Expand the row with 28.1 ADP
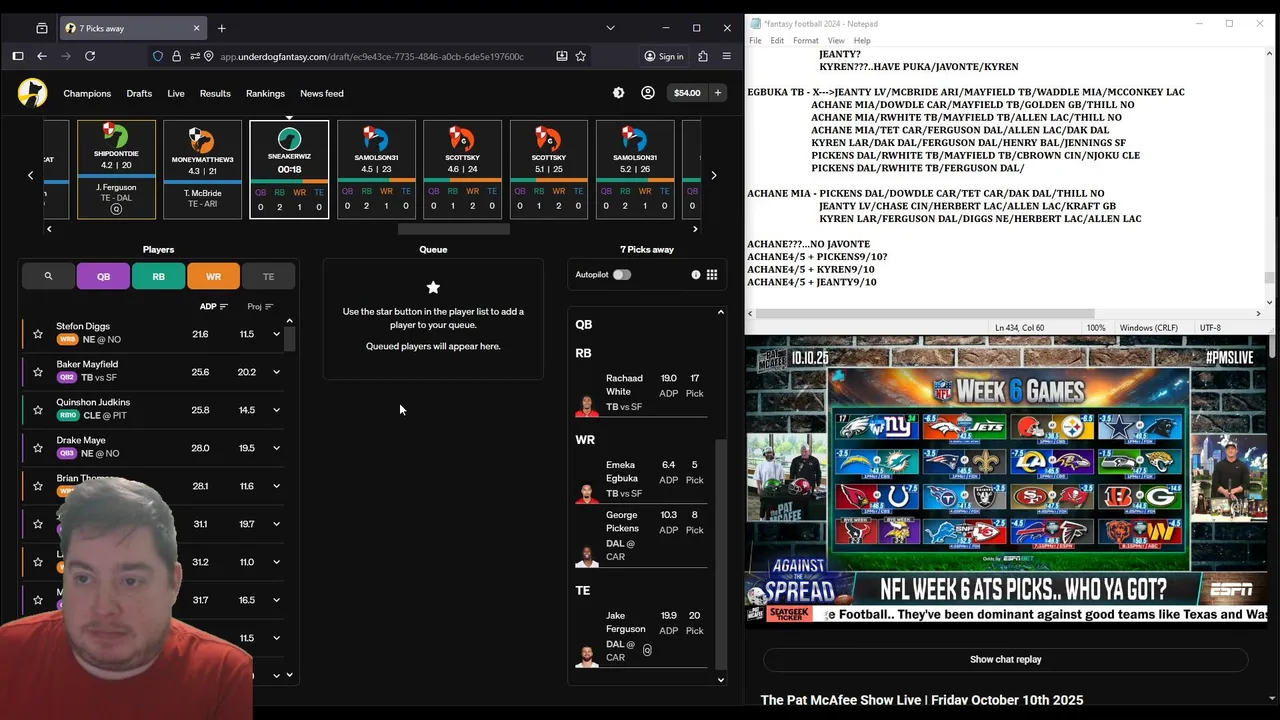Image resolution: width=1280 pixels, height=720 pixels. tap(277, 486)
